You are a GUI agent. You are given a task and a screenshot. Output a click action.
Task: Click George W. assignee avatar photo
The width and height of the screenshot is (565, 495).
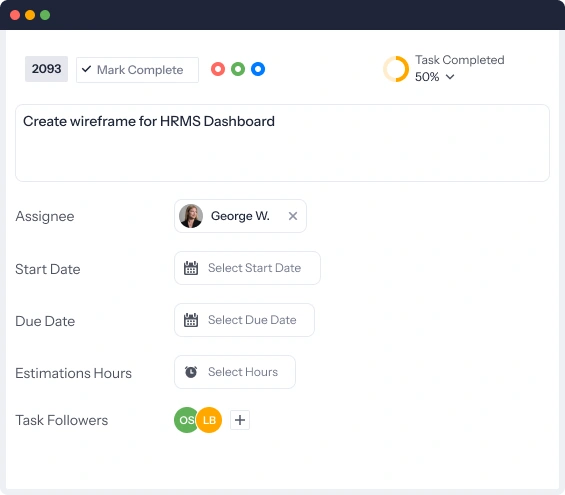coord(191,216)
